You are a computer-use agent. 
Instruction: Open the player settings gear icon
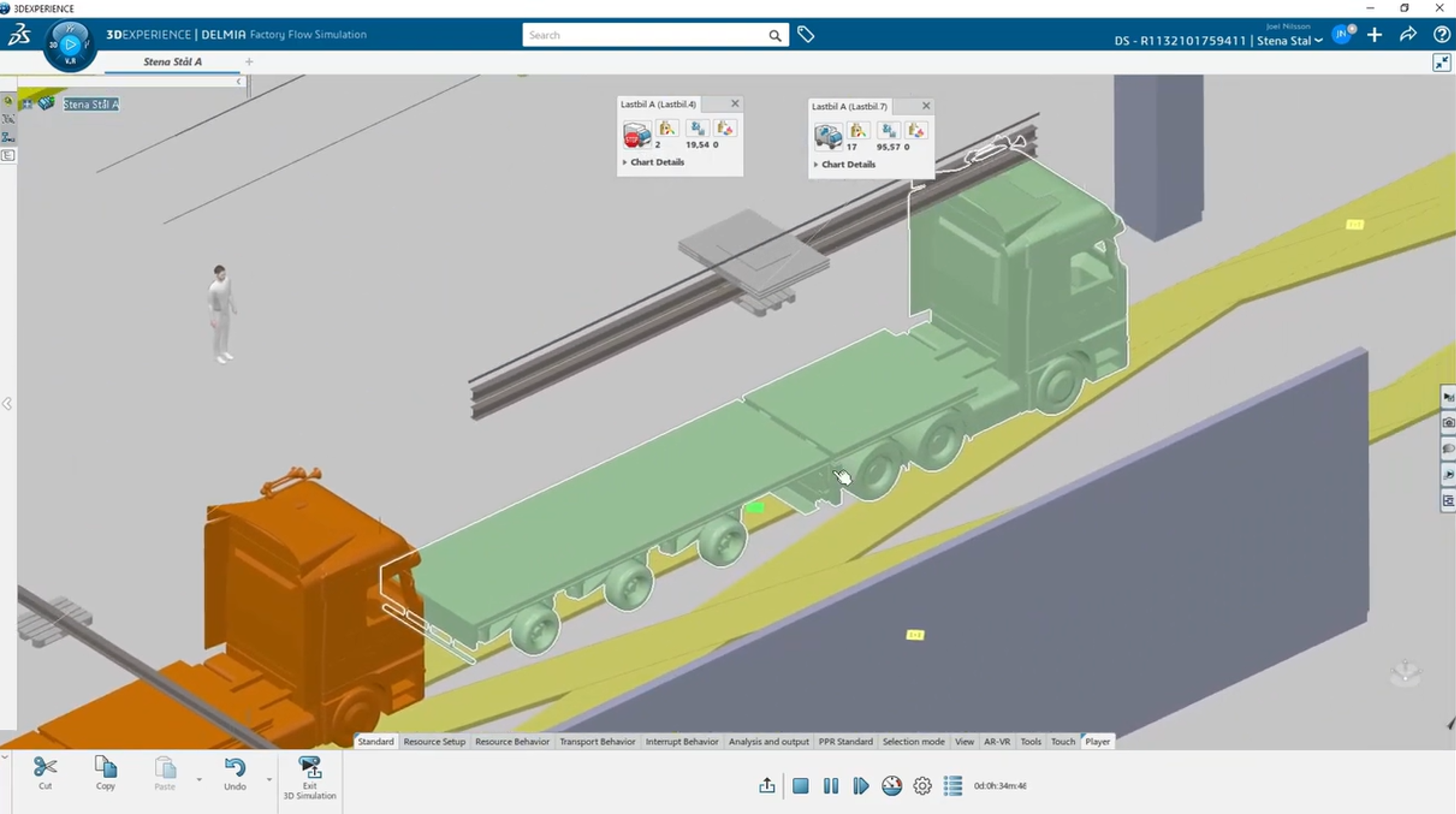click(x=922, y=786)
